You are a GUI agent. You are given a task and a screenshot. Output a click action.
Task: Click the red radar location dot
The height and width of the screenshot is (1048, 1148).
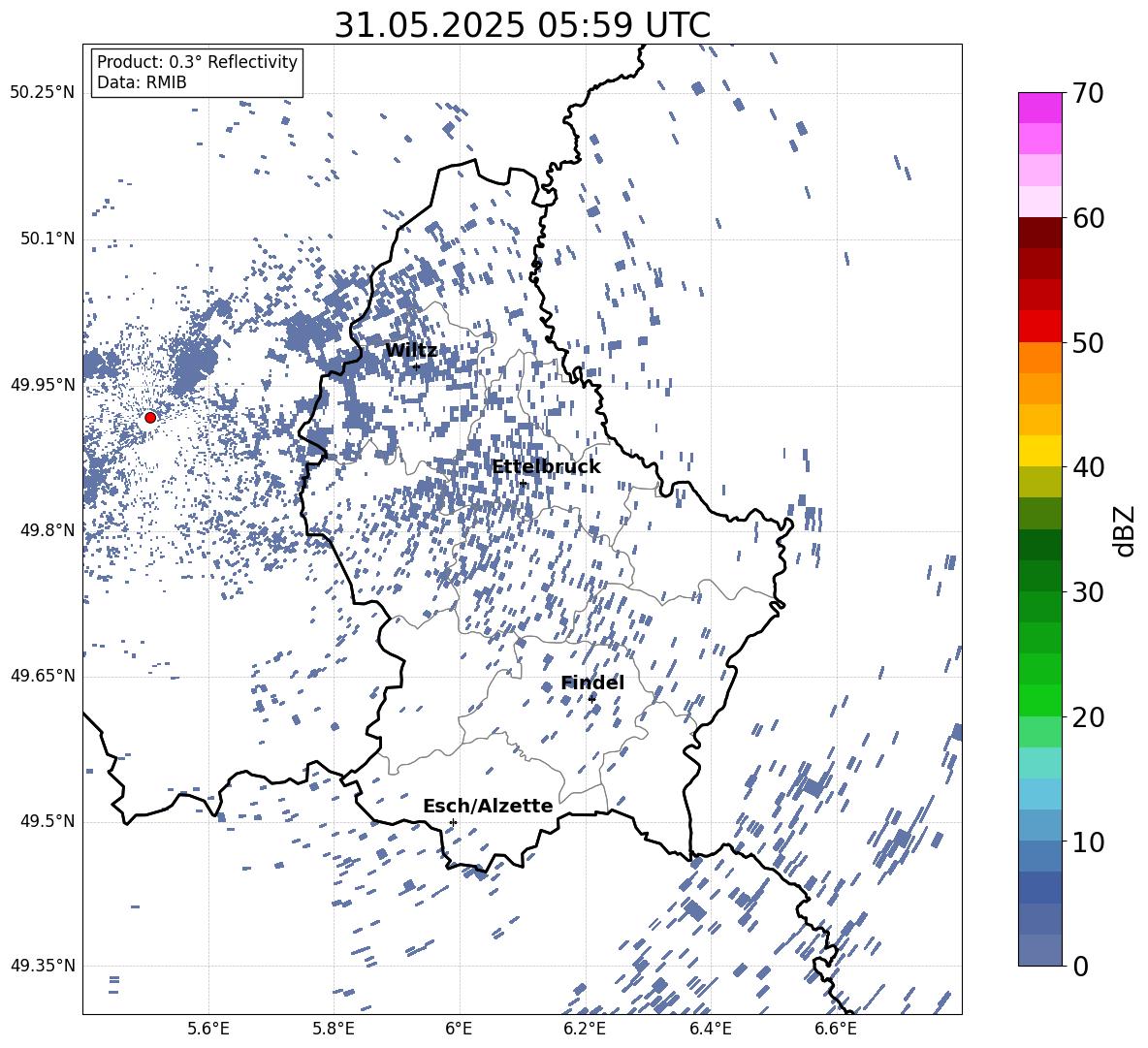click(150, 417)
